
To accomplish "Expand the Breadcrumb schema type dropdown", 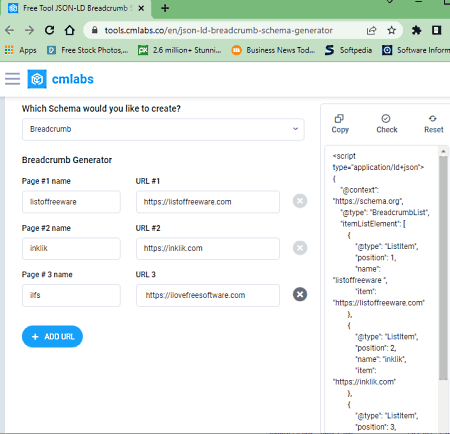I will pos(163,129).
